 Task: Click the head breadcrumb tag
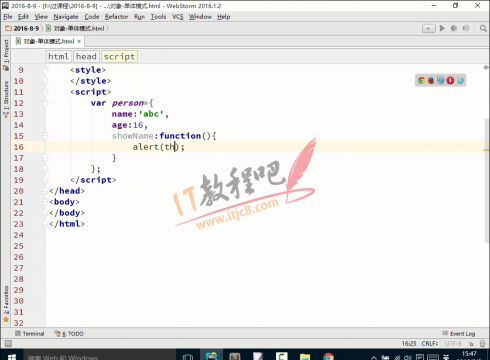click(x=86, y=56)
